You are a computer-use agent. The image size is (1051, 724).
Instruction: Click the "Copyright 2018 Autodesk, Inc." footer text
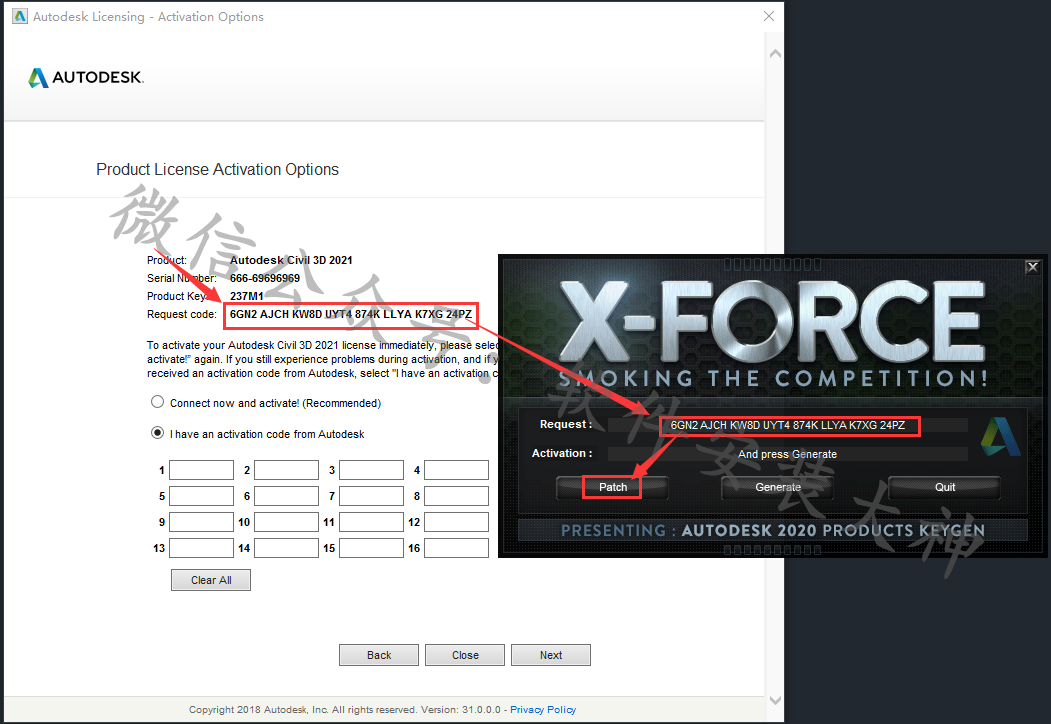point(259,709)
